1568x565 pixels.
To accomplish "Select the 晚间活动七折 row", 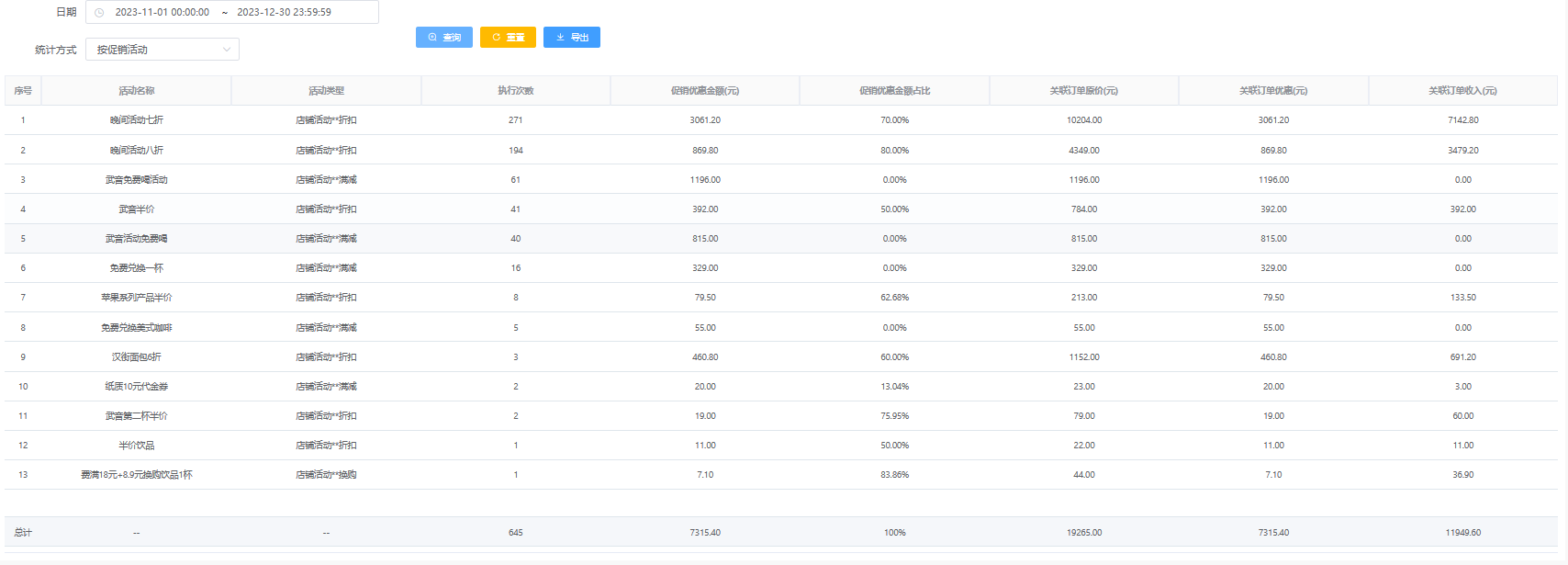I will click(136, 120).
